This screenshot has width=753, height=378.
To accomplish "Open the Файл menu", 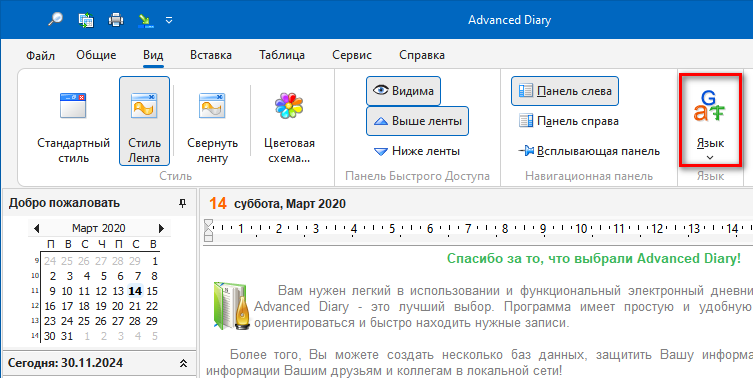I will [x=40, y=55].
